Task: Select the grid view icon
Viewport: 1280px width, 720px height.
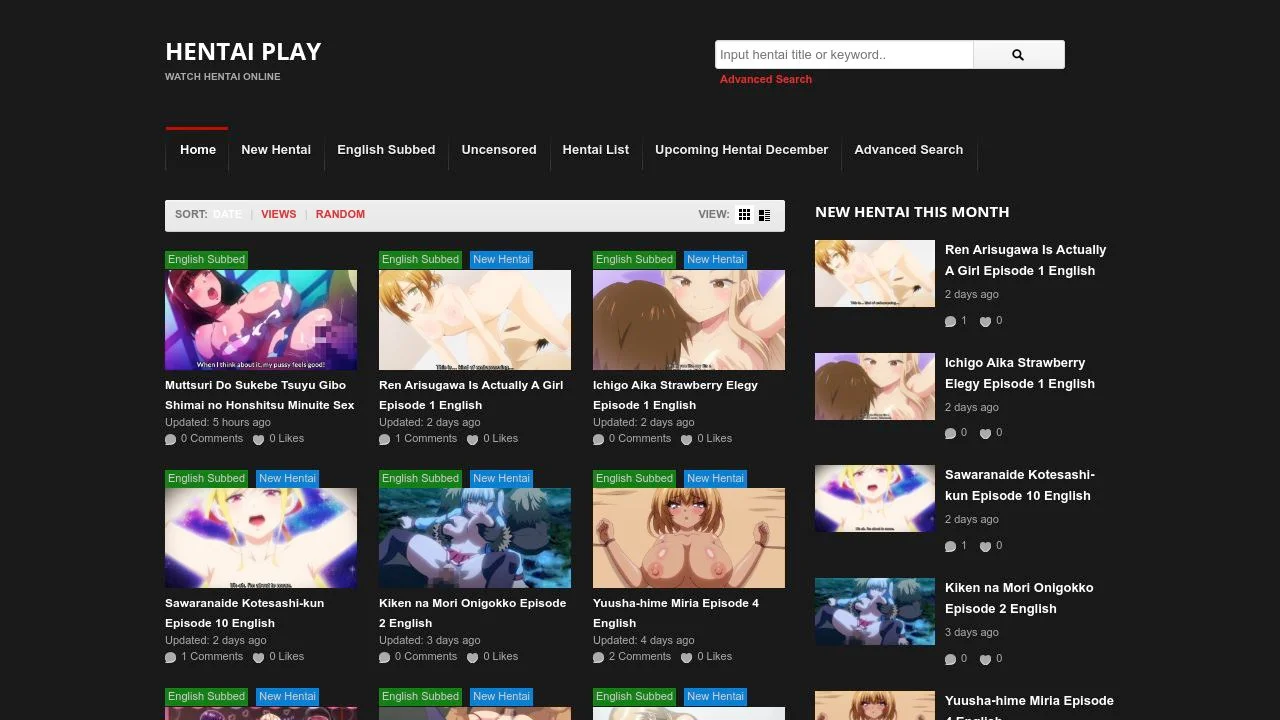Action: [x=744, y=214]
